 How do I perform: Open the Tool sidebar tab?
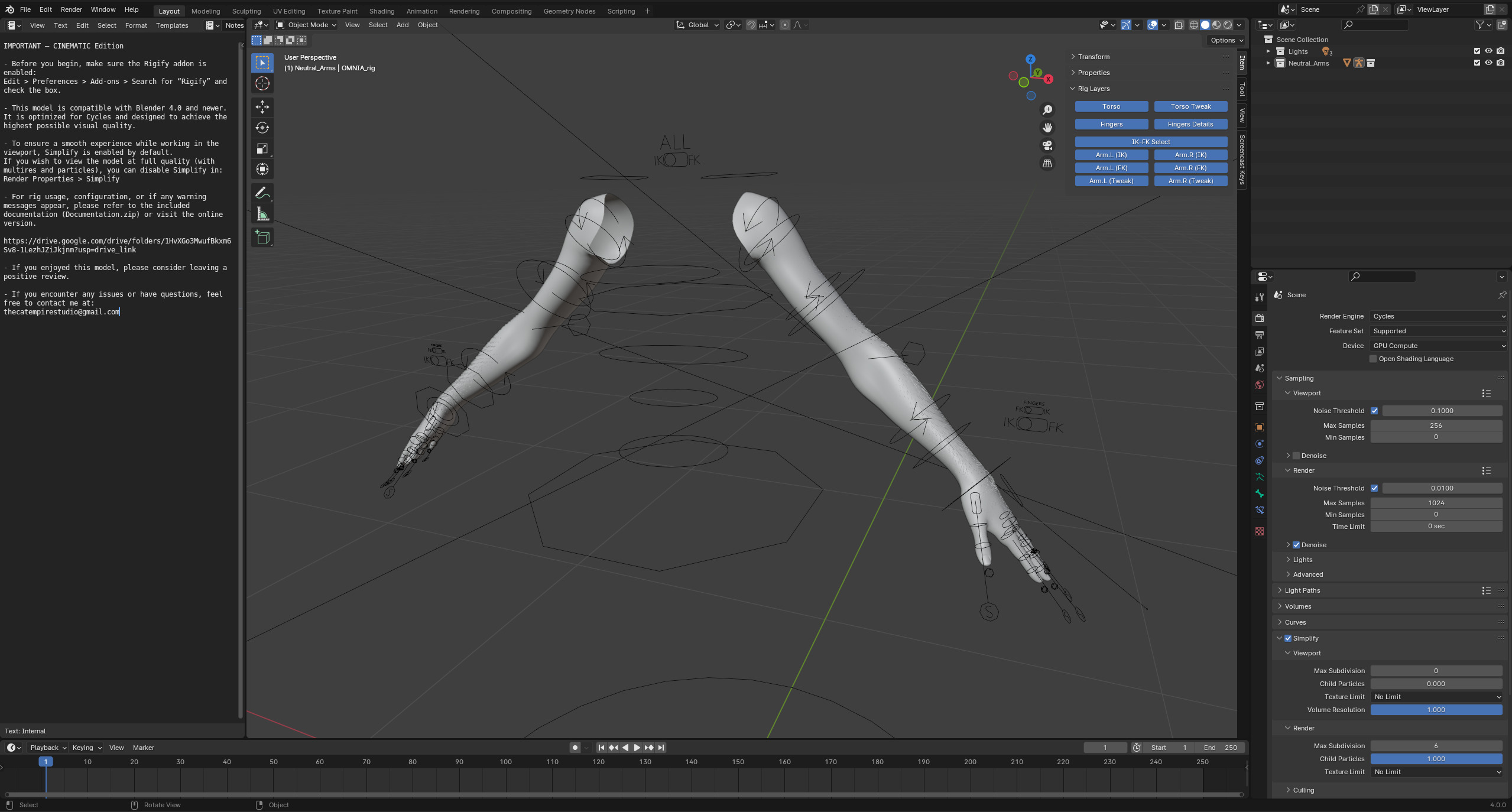[1242, 89]
